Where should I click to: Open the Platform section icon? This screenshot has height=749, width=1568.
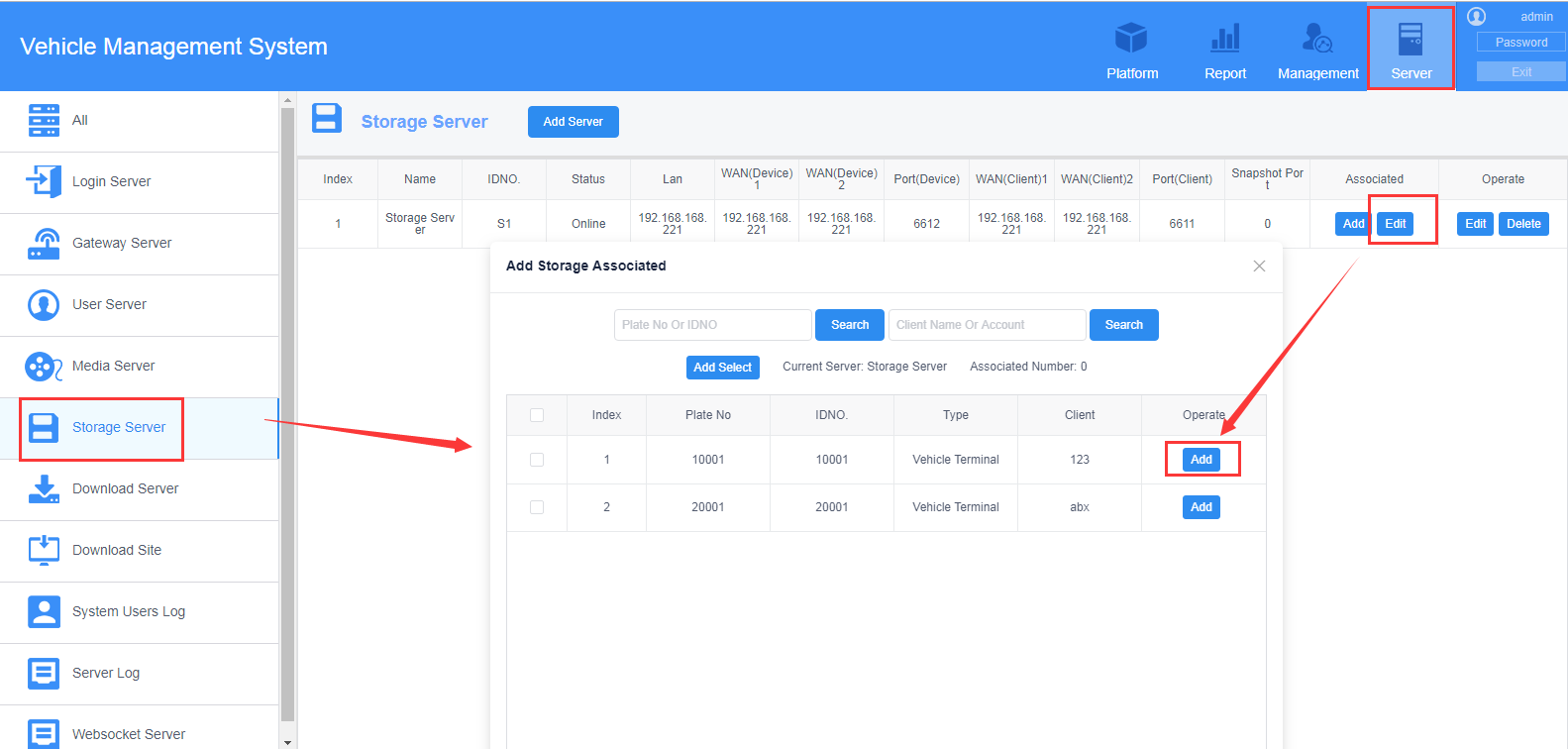1131,39
